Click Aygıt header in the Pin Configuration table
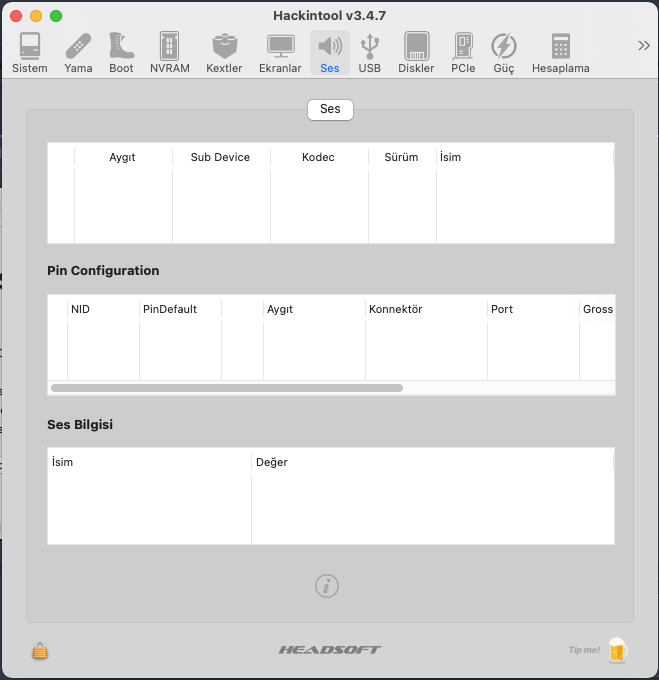 [x=314, y=309]
